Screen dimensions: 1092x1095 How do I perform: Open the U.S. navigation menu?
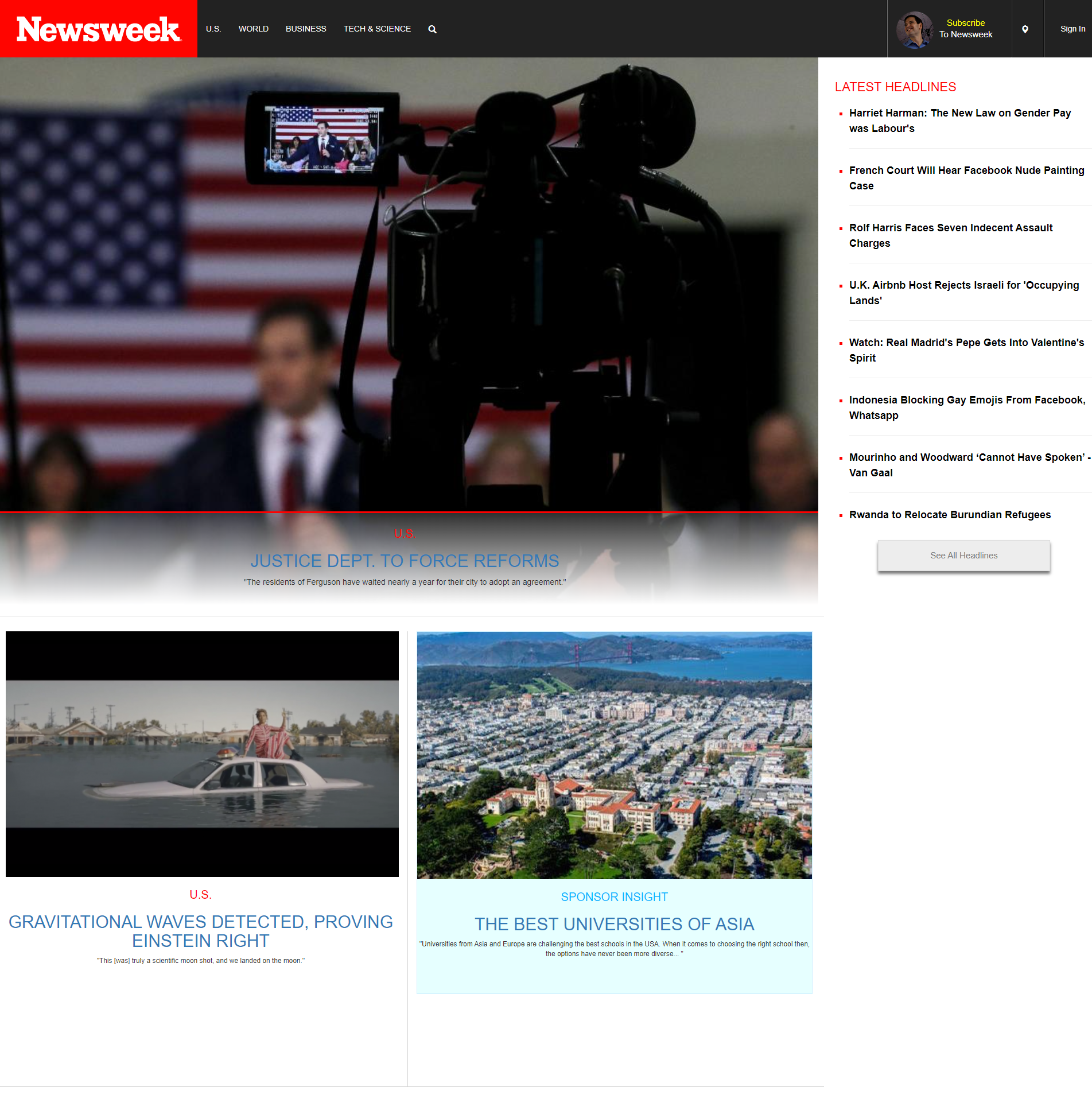[213, 29]
